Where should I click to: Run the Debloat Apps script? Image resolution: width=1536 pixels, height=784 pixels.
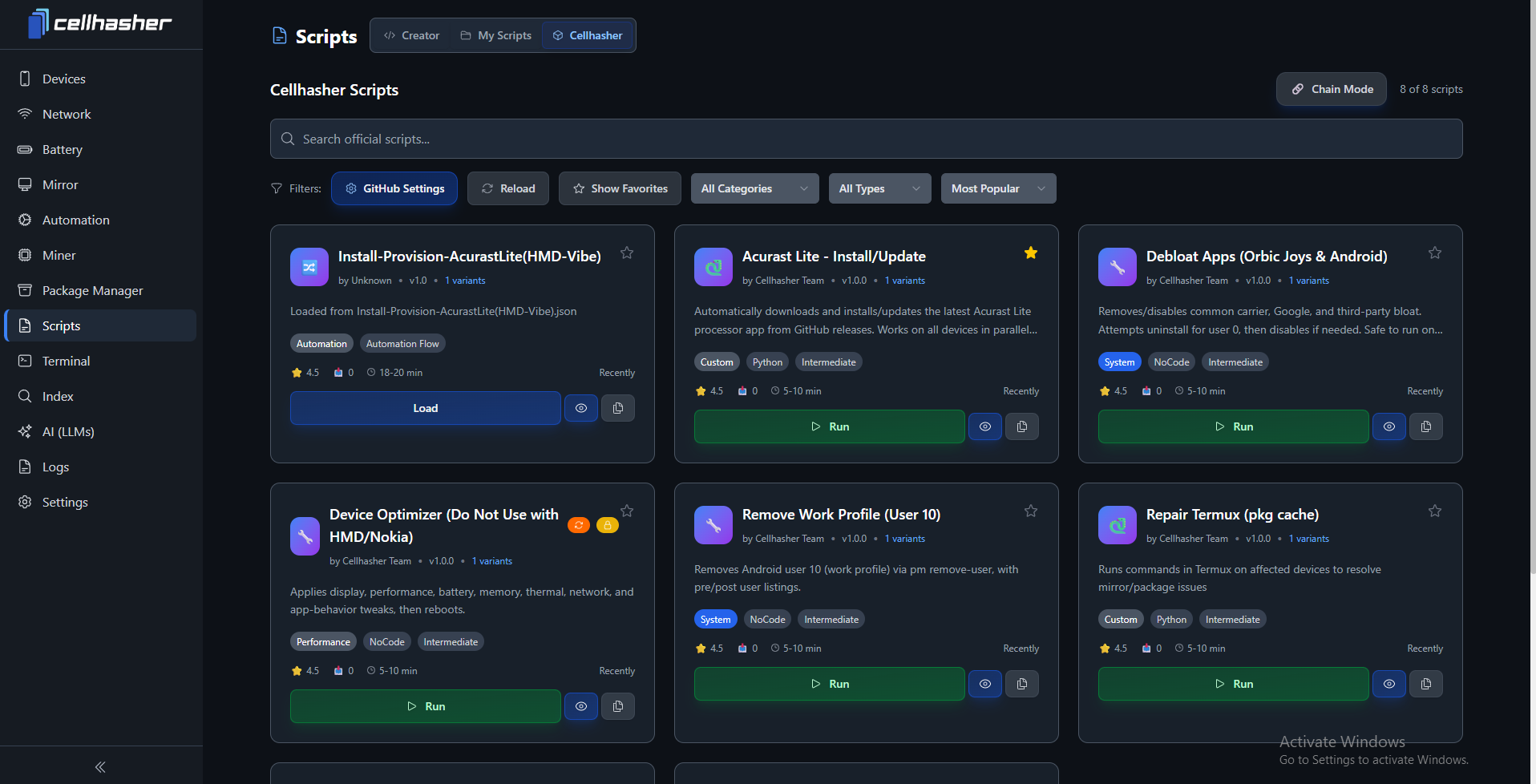tap(1232, 426)
